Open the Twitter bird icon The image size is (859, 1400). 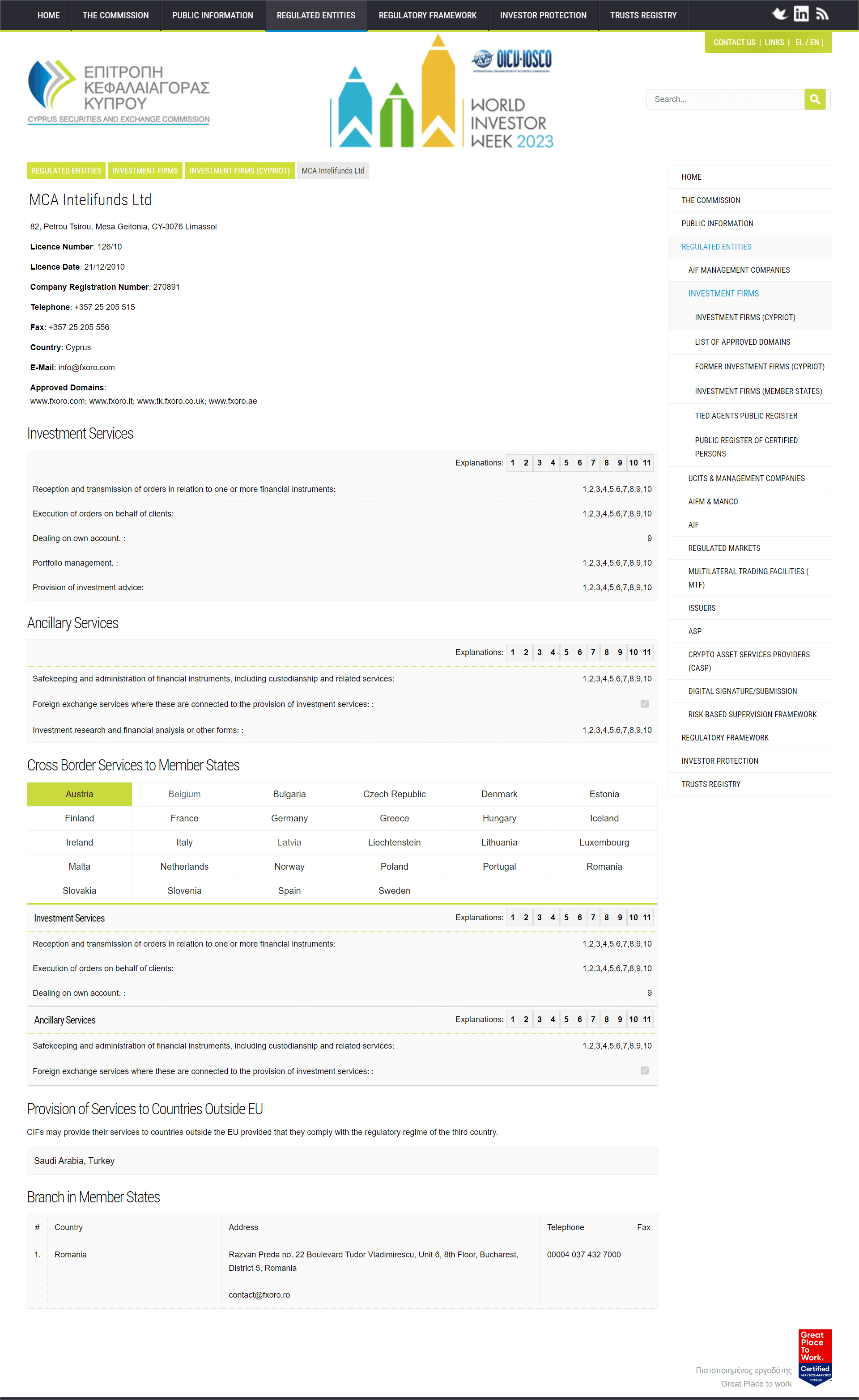tap(779, 13)
